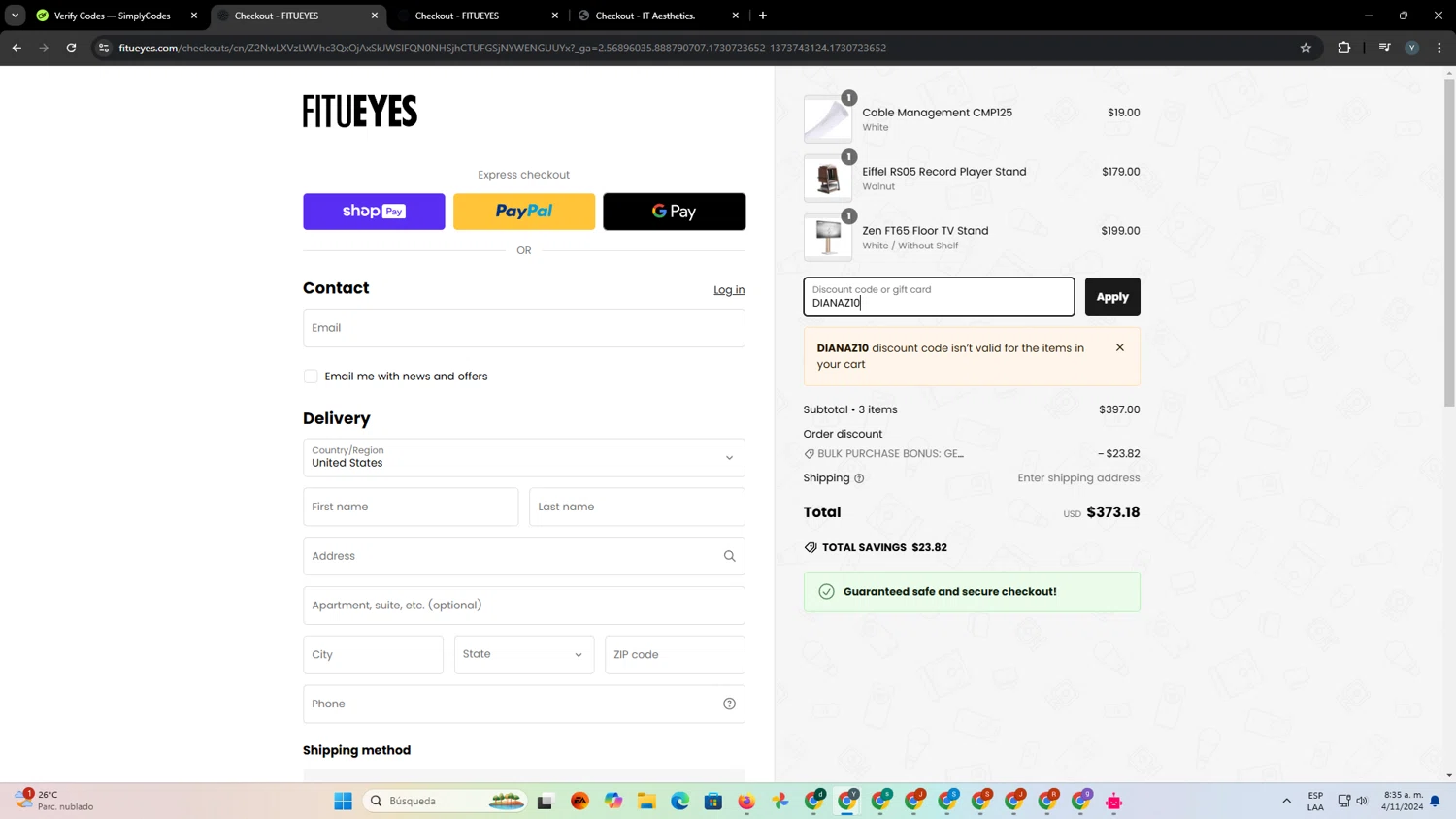Show hidden system tray icons
Image resolution: width=1456 pixels, height=819 pixels.
click(1287, 801)
